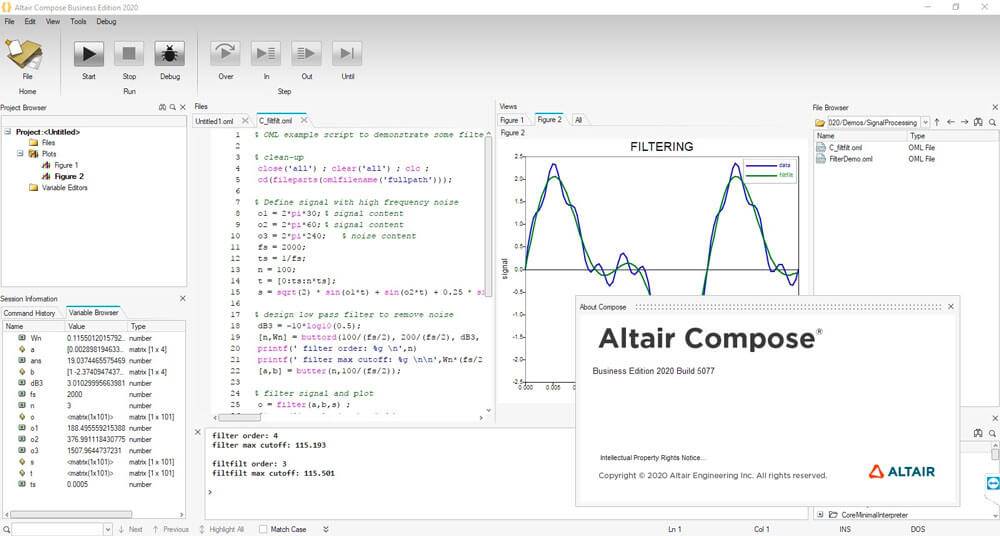This screenshot has height=536, width=1000.
Task: Click the Step Over icon
Action: [x=225, y=54]
